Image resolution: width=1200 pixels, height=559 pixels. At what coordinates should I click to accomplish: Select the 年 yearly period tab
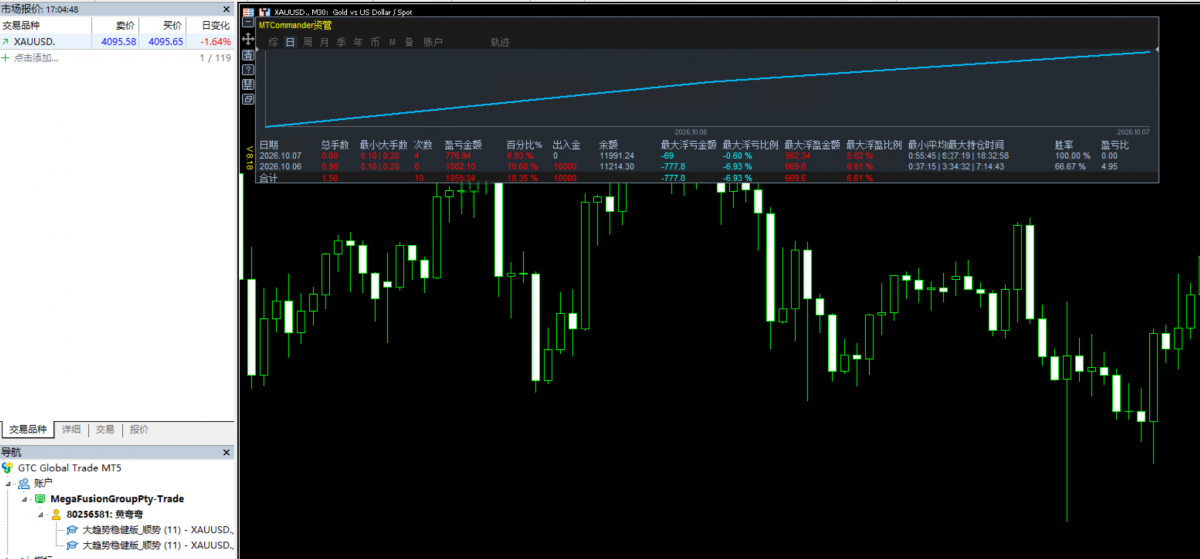tap(358, 42)
